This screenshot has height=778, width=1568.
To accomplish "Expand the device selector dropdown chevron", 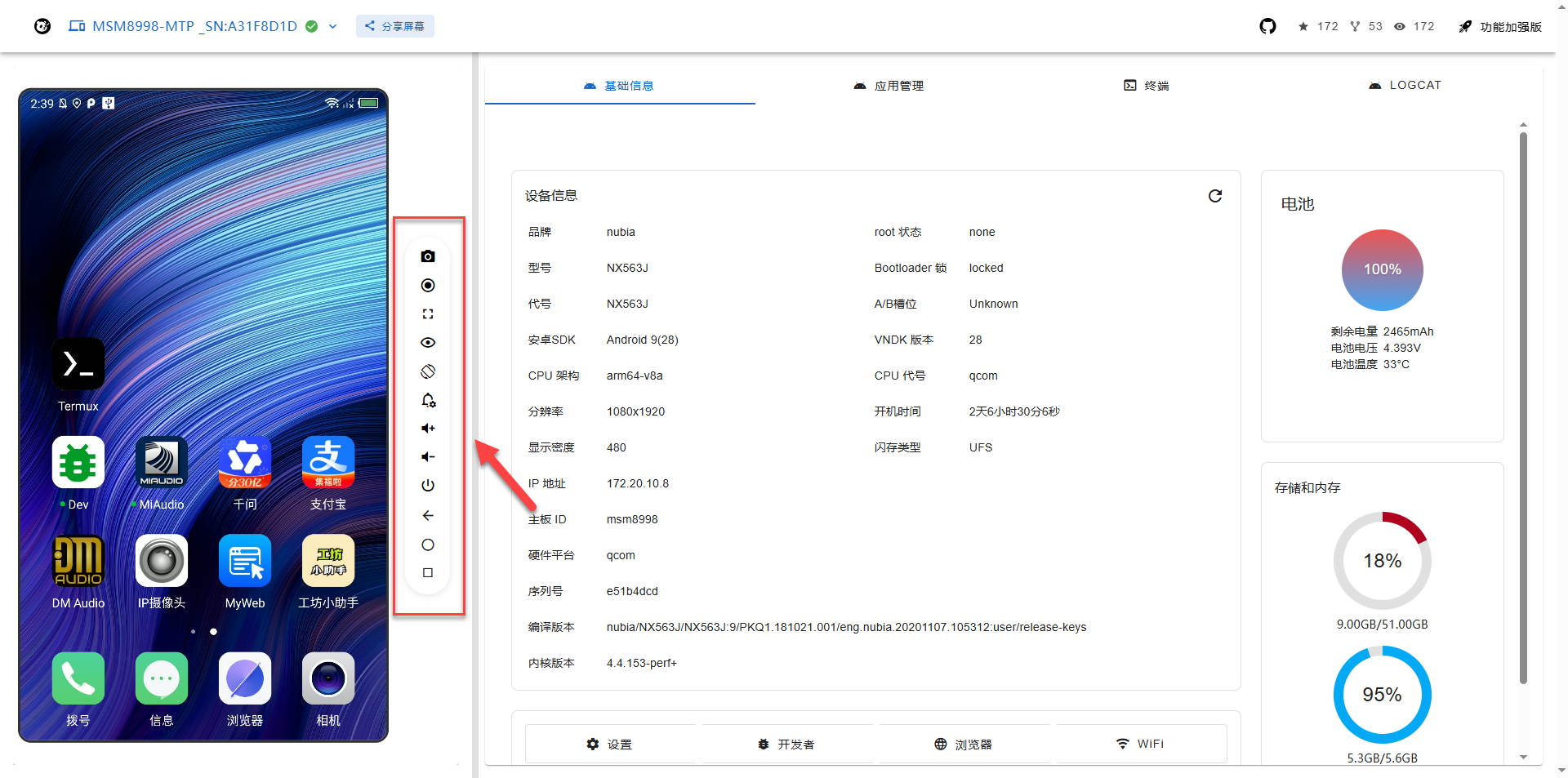I will (x=333, y=26).
